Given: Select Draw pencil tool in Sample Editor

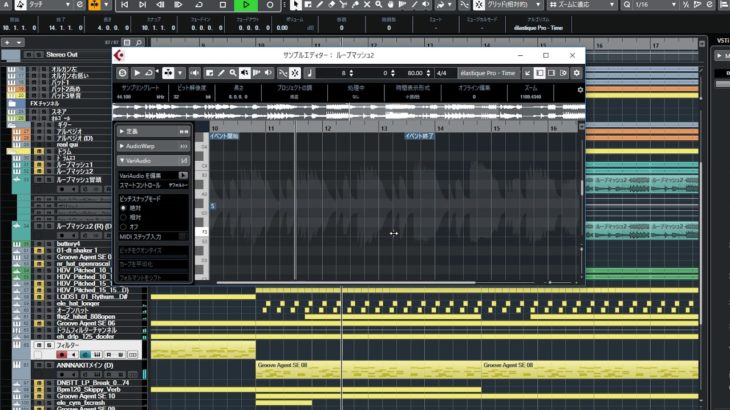Looking at the screenshot, I should coord(221,73).
